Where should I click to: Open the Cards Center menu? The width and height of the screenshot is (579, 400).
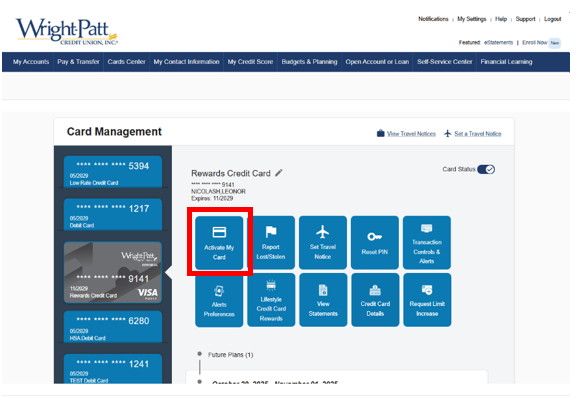[x=126, y=62]
